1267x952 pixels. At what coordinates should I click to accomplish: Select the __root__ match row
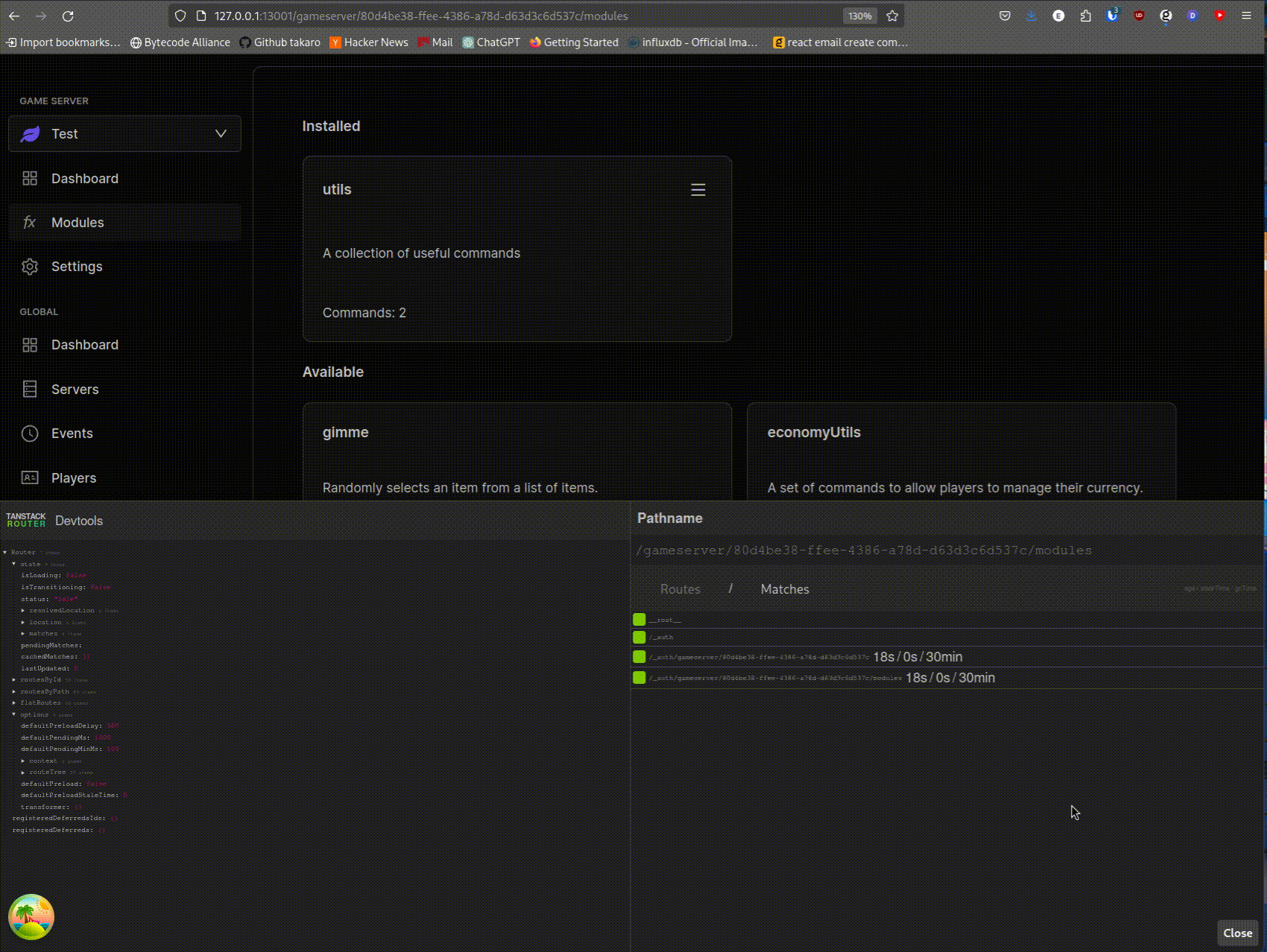point(947,619)
